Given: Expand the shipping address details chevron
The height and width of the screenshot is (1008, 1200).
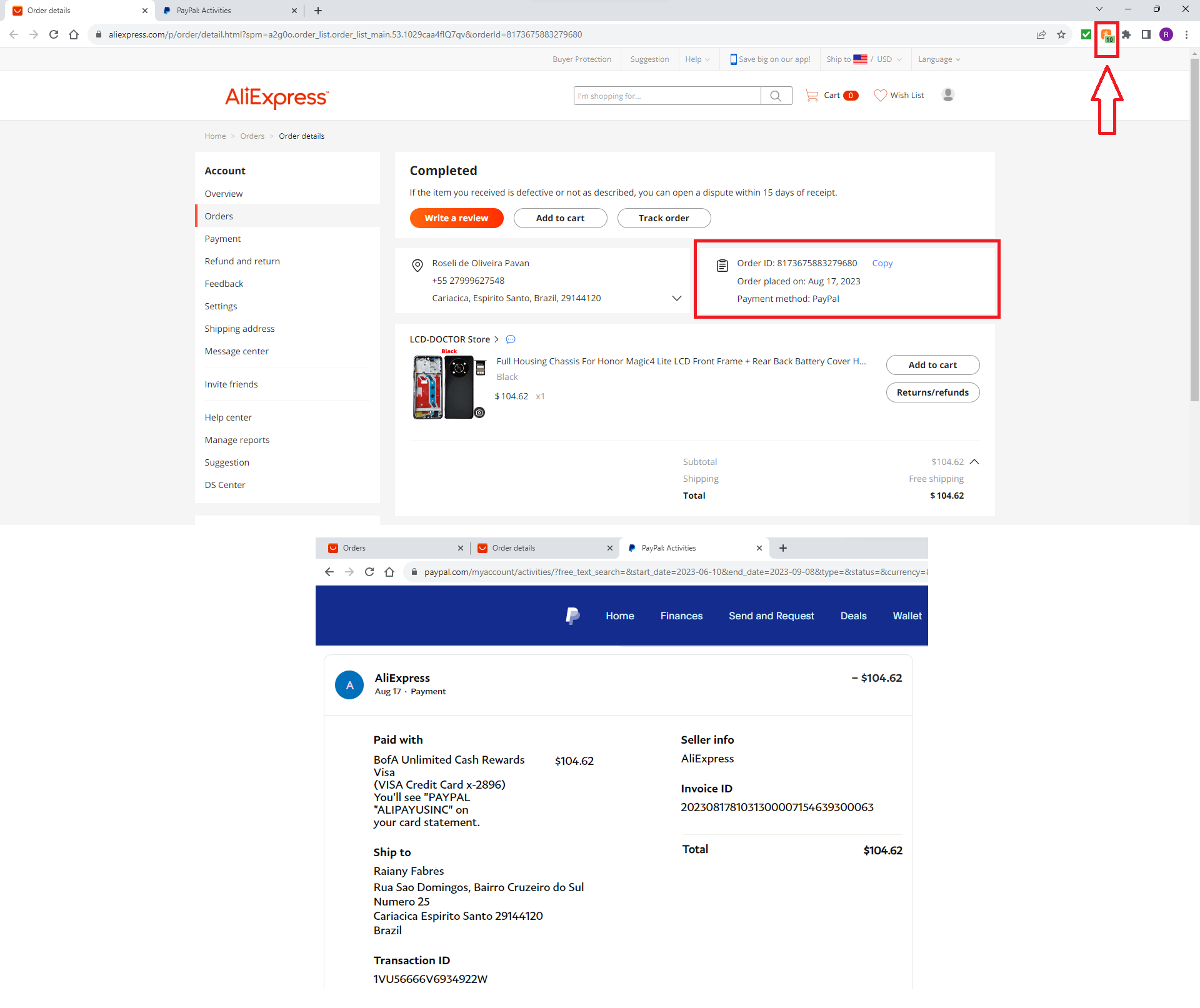Looking at the screenshot, I should [x=676, y=298].
